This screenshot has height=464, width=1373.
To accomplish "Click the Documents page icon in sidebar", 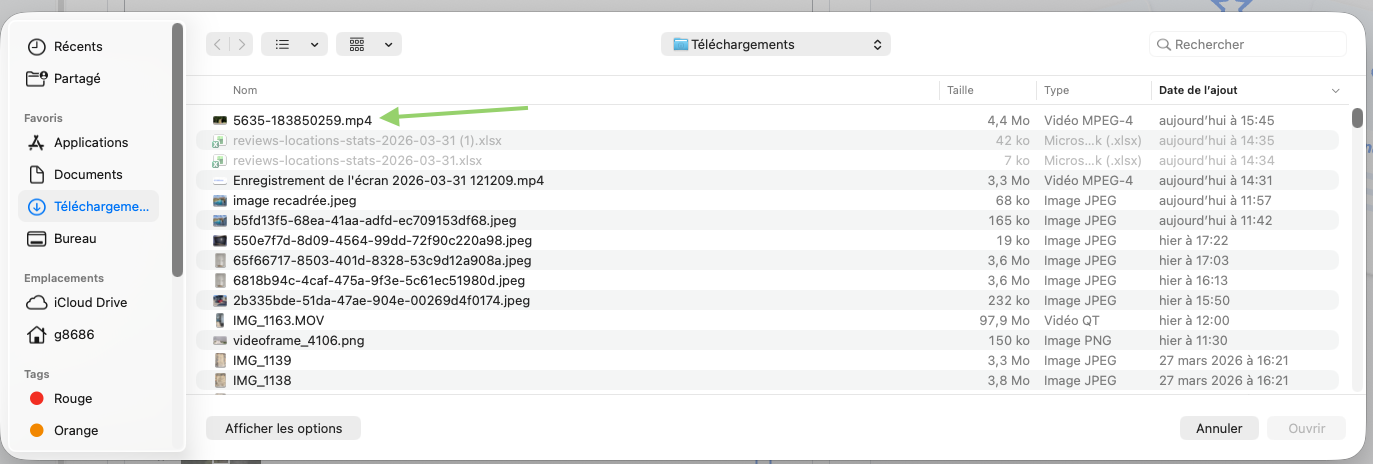I will [x=36, y=175].
